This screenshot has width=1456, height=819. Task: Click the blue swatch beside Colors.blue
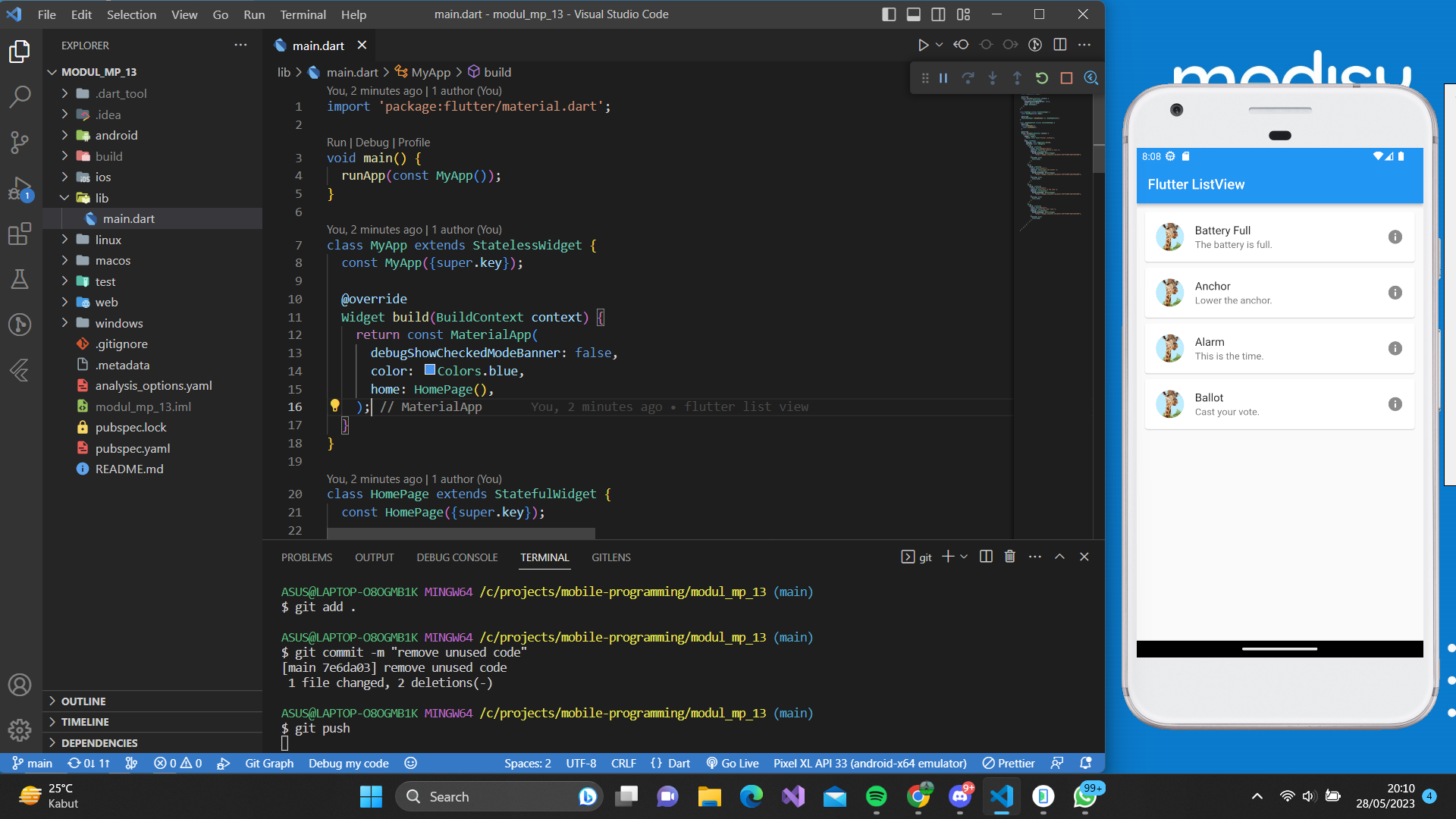429,371
